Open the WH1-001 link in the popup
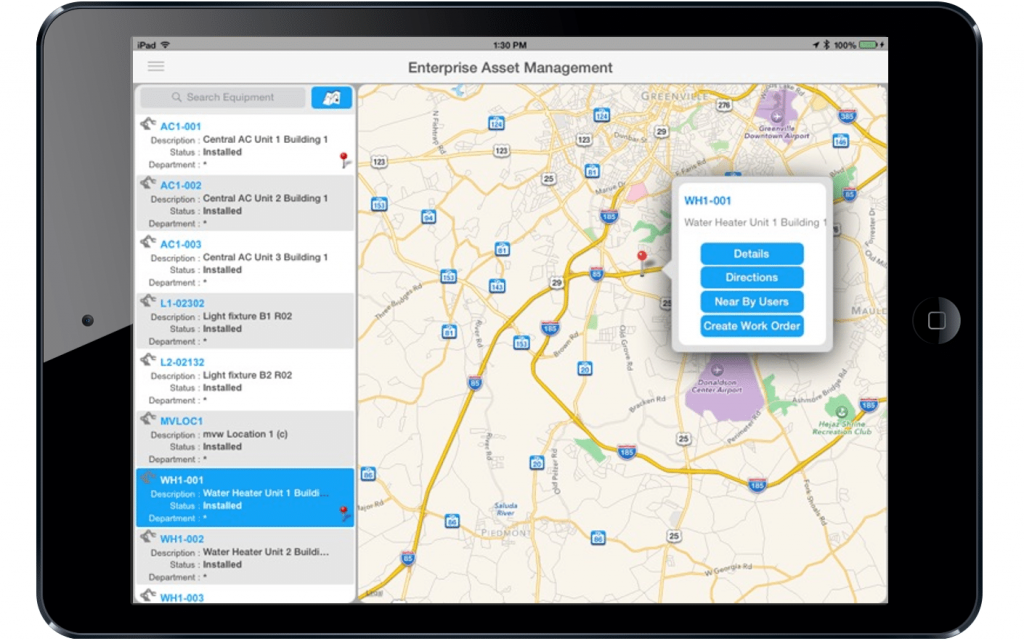Viewport: 1024px width, 641px height. click(708, 200)
